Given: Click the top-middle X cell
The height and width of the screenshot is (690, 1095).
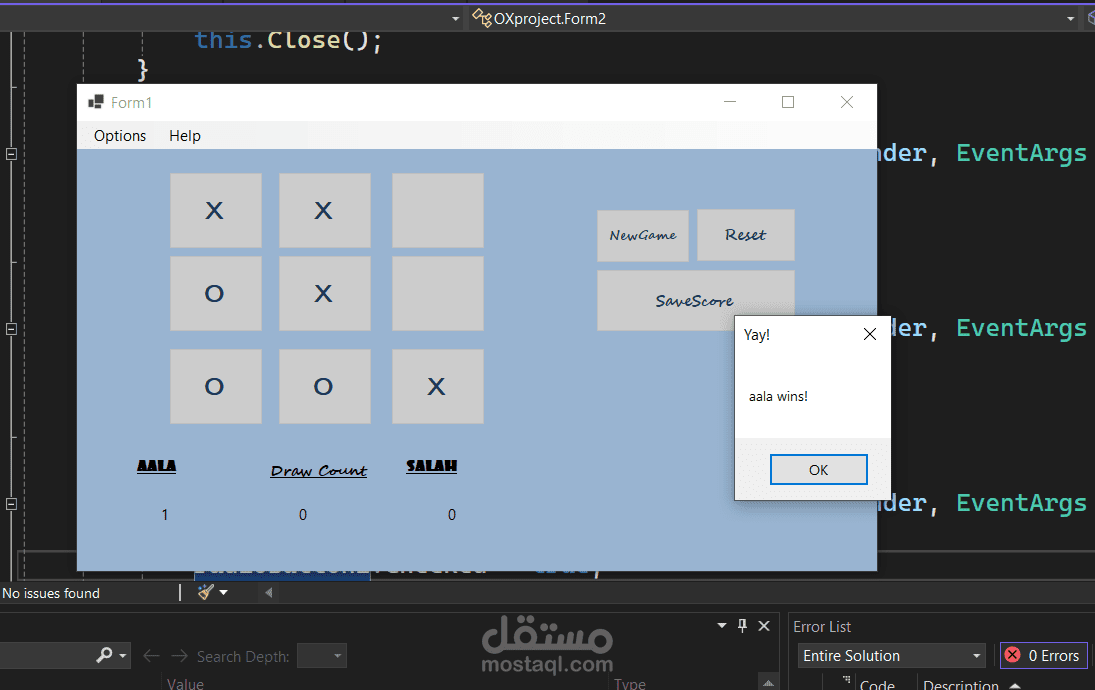Looking at the screenshot, I should [x=325, y=210].
